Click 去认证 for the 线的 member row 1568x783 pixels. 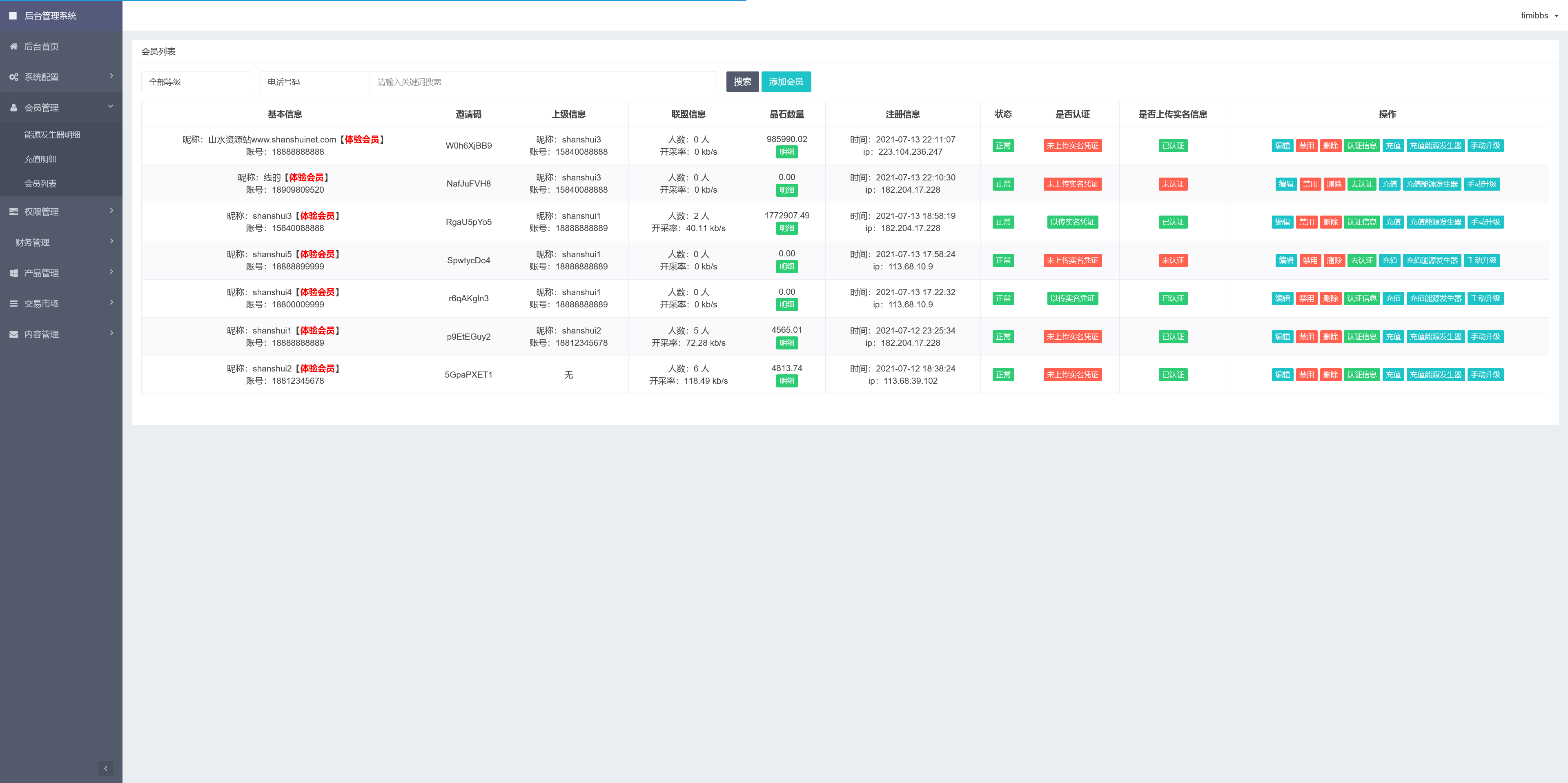click(1362, 184)
